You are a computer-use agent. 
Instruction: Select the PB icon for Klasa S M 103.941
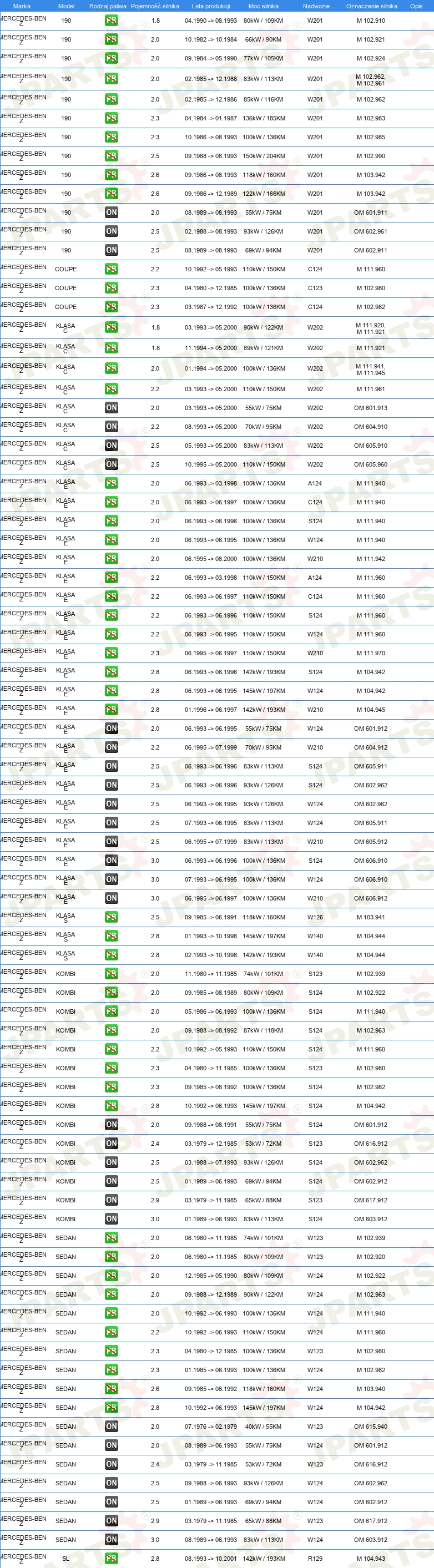click(111, 917)
